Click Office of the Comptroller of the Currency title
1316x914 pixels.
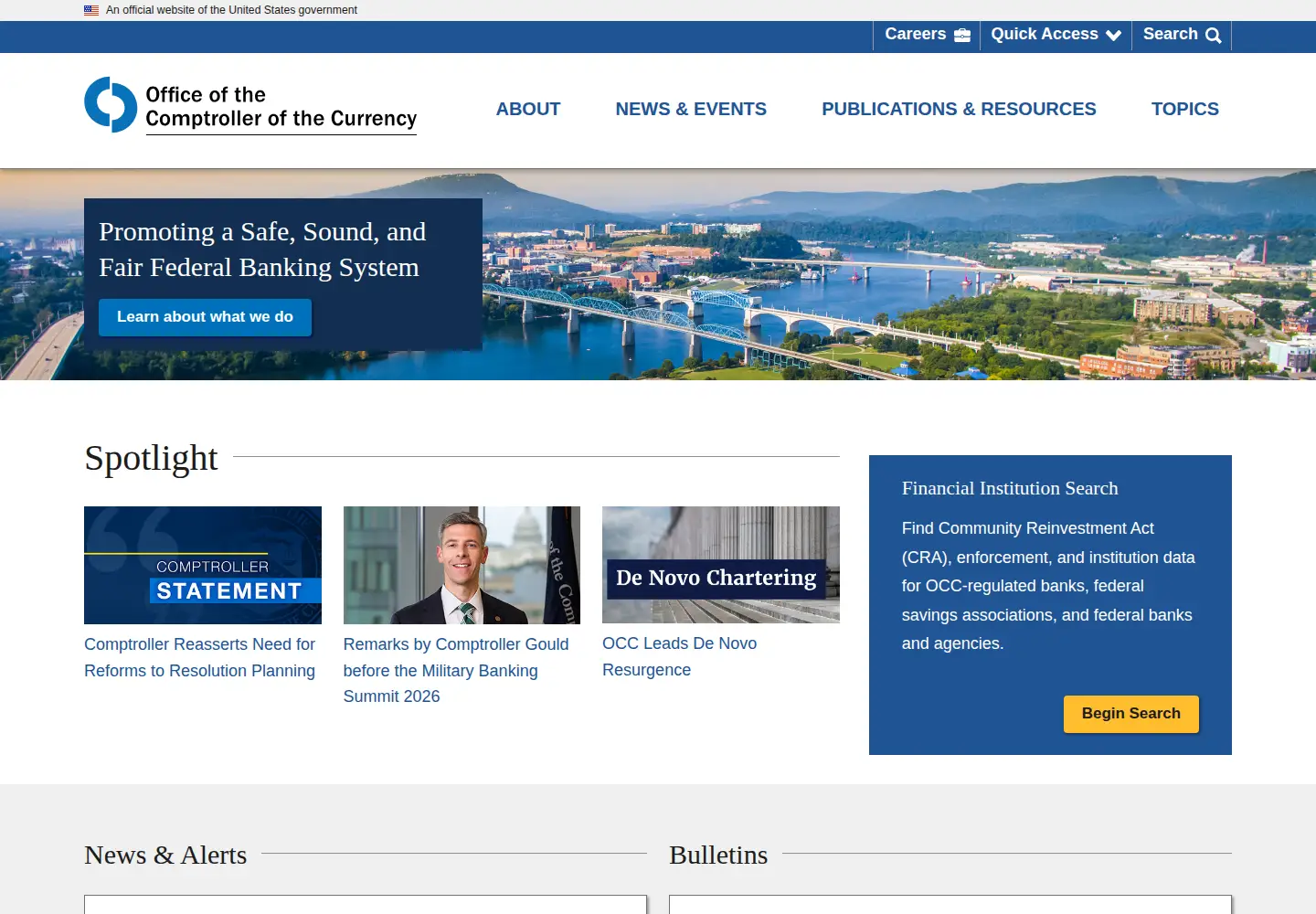click(x=281, y=107)
